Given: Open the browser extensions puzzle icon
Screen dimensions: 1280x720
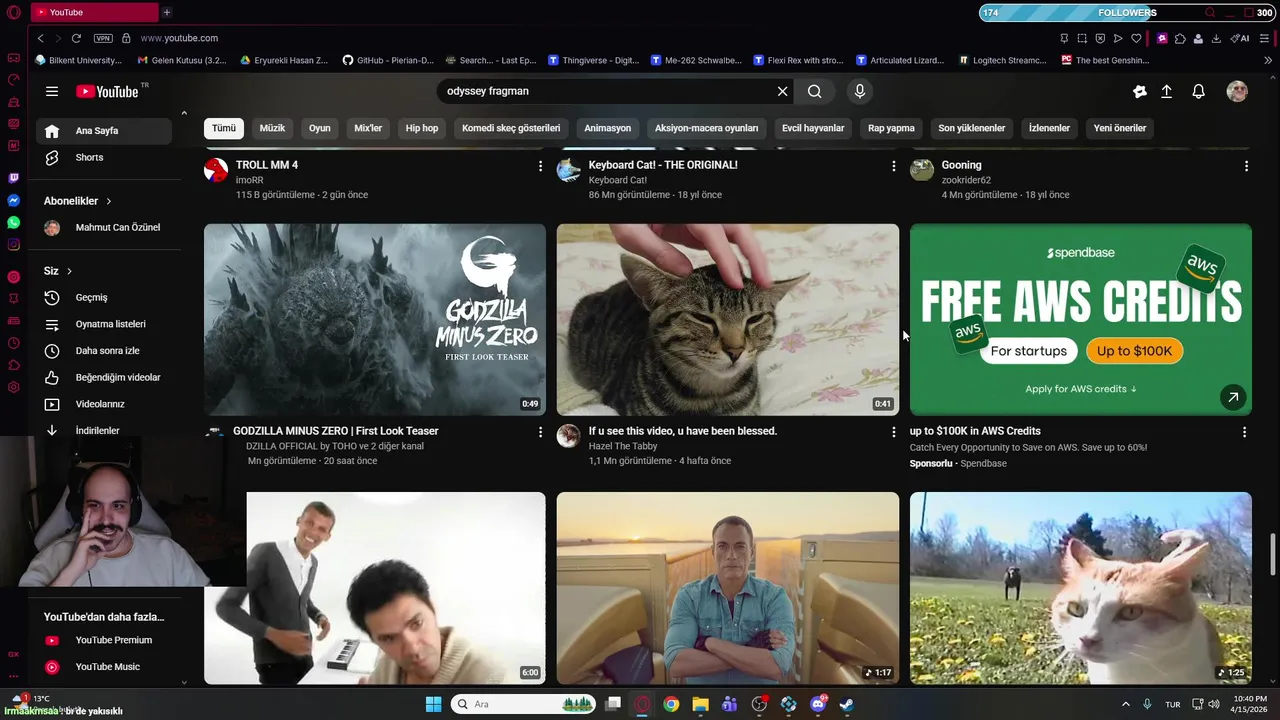Looking at the screenshot, I should pos(1180,38).
